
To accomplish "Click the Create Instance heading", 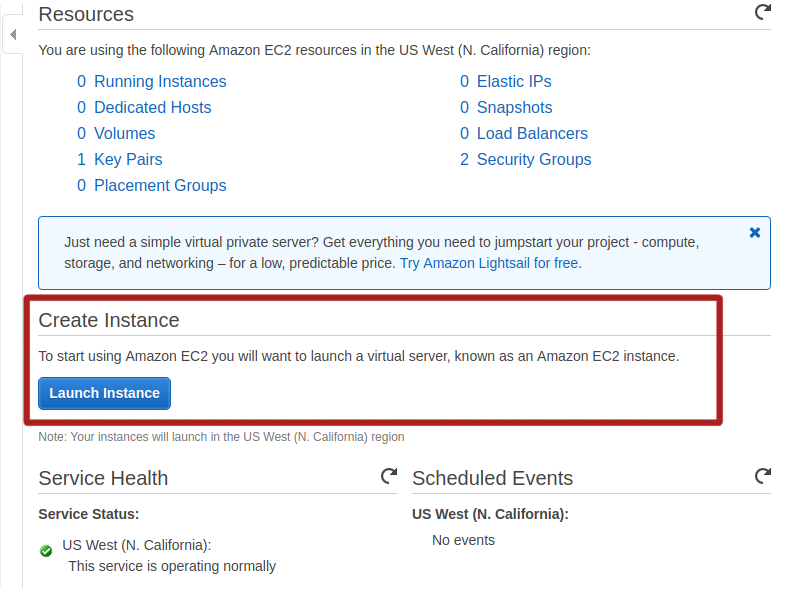I will [x=109, y=320].
